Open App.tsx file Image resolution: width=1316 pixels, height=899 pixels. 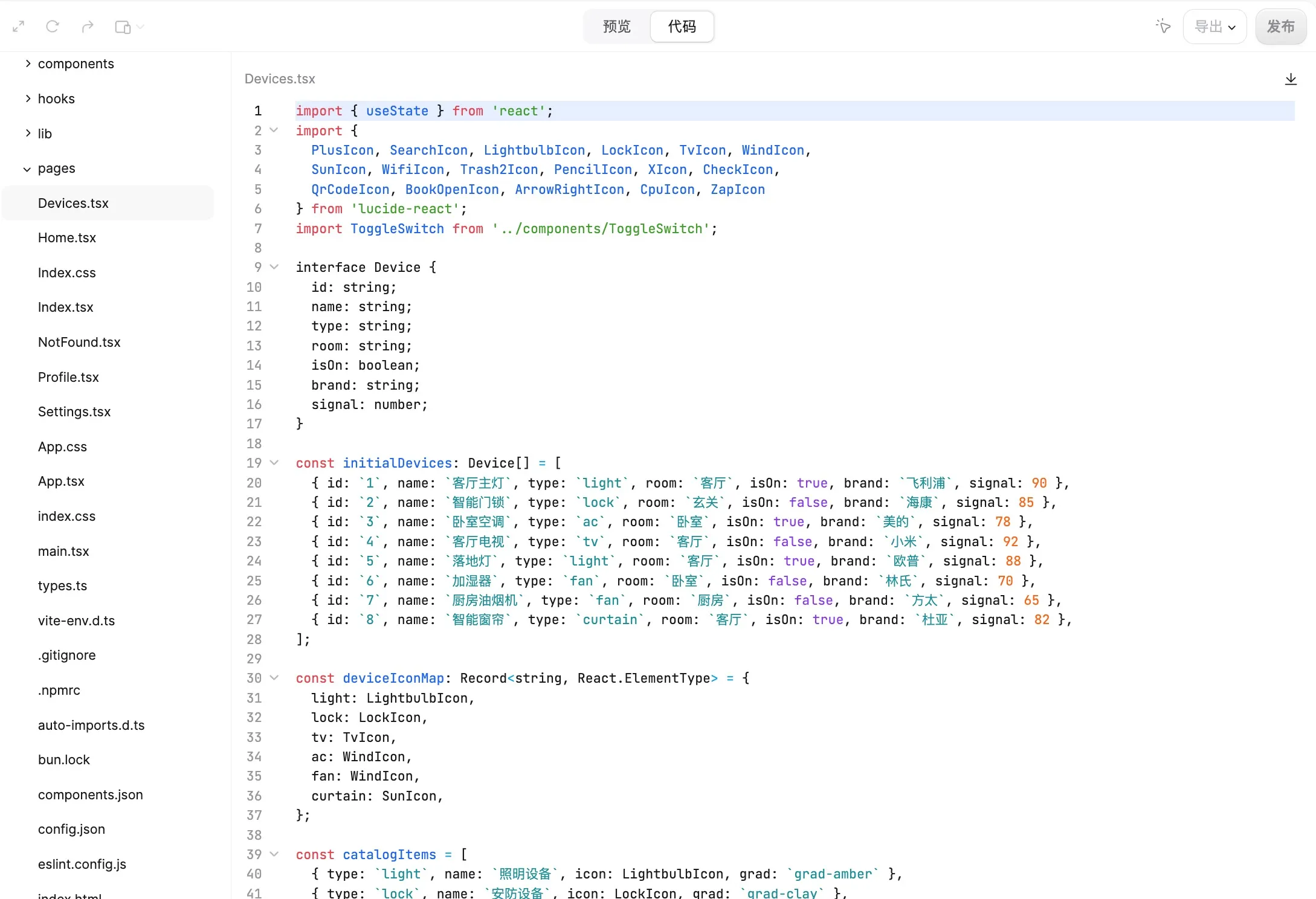[61, 482]
